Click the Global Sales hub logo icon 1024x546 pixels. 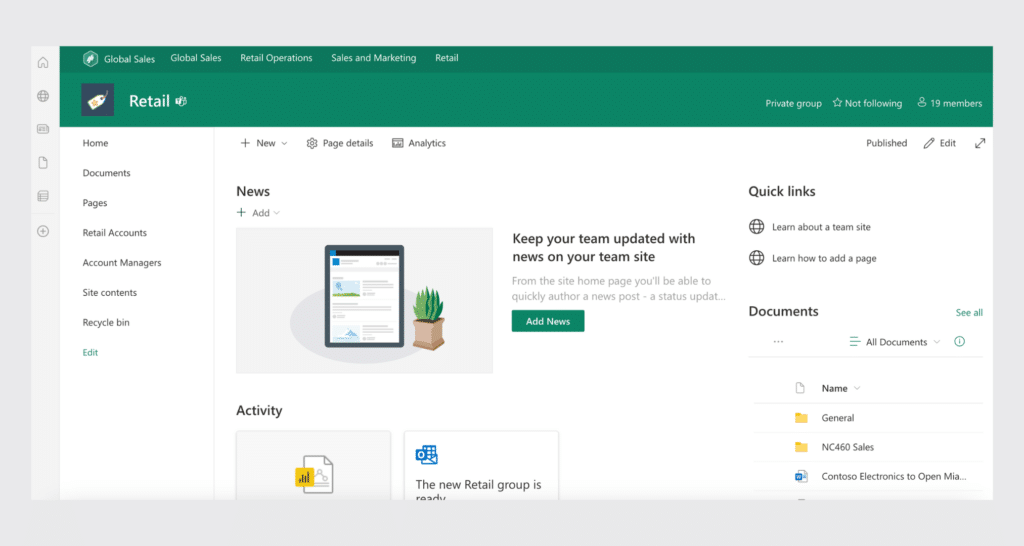click(90, 59)
